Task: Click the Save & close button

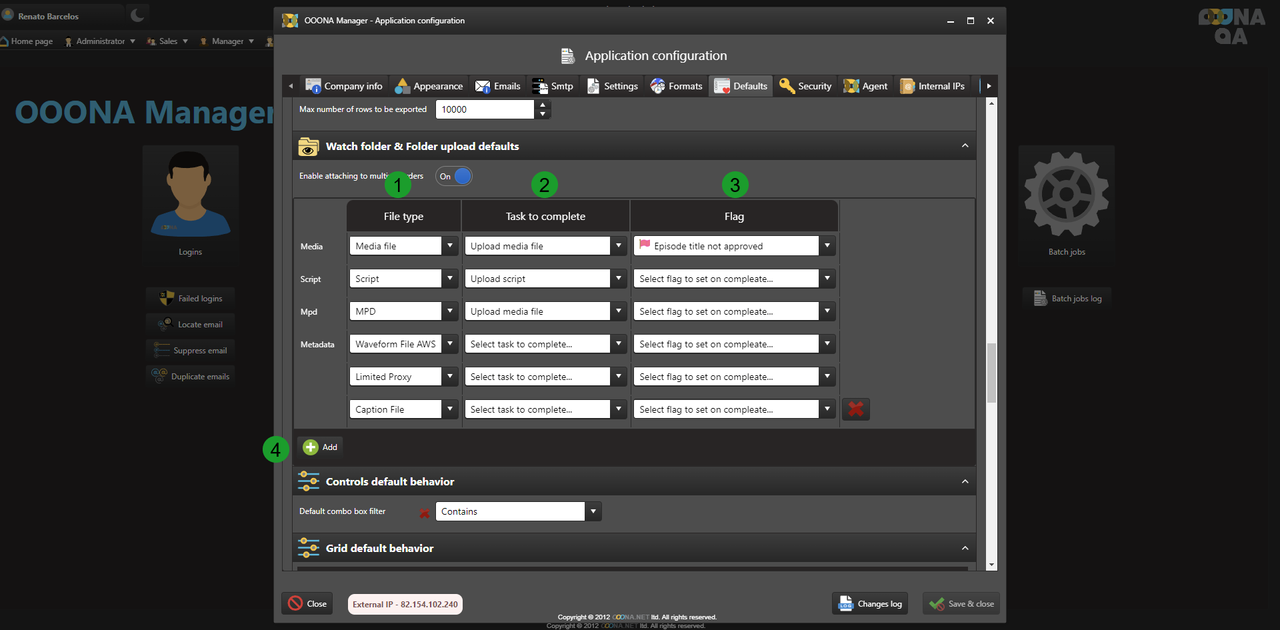Action: pyautogui.click(x=960, y=604)
